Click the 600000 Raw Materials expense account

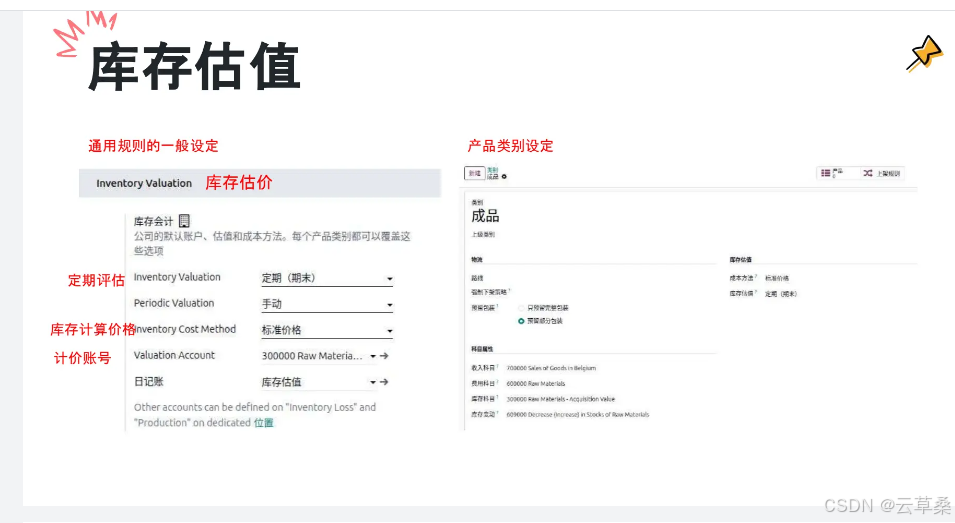tap(536, 384)
